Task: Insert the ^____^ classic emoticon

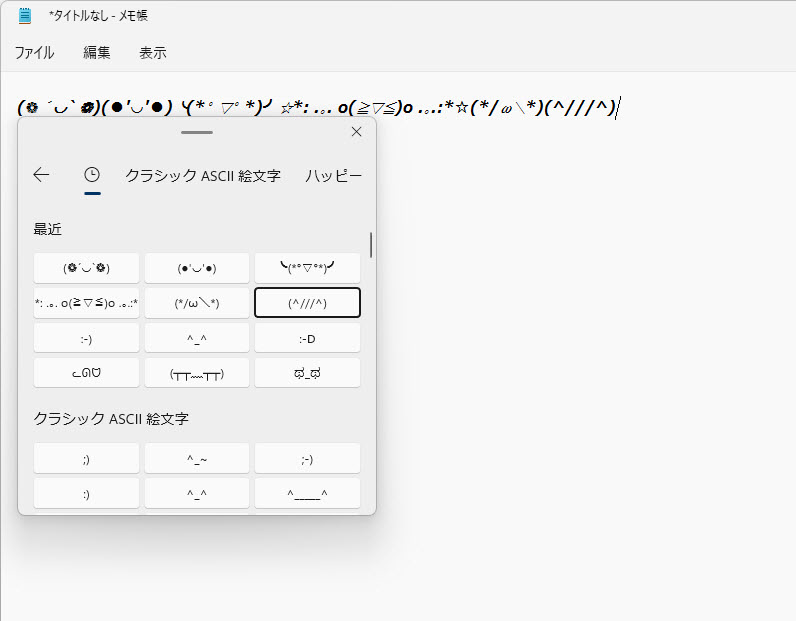Action: (x=307, y=493)
